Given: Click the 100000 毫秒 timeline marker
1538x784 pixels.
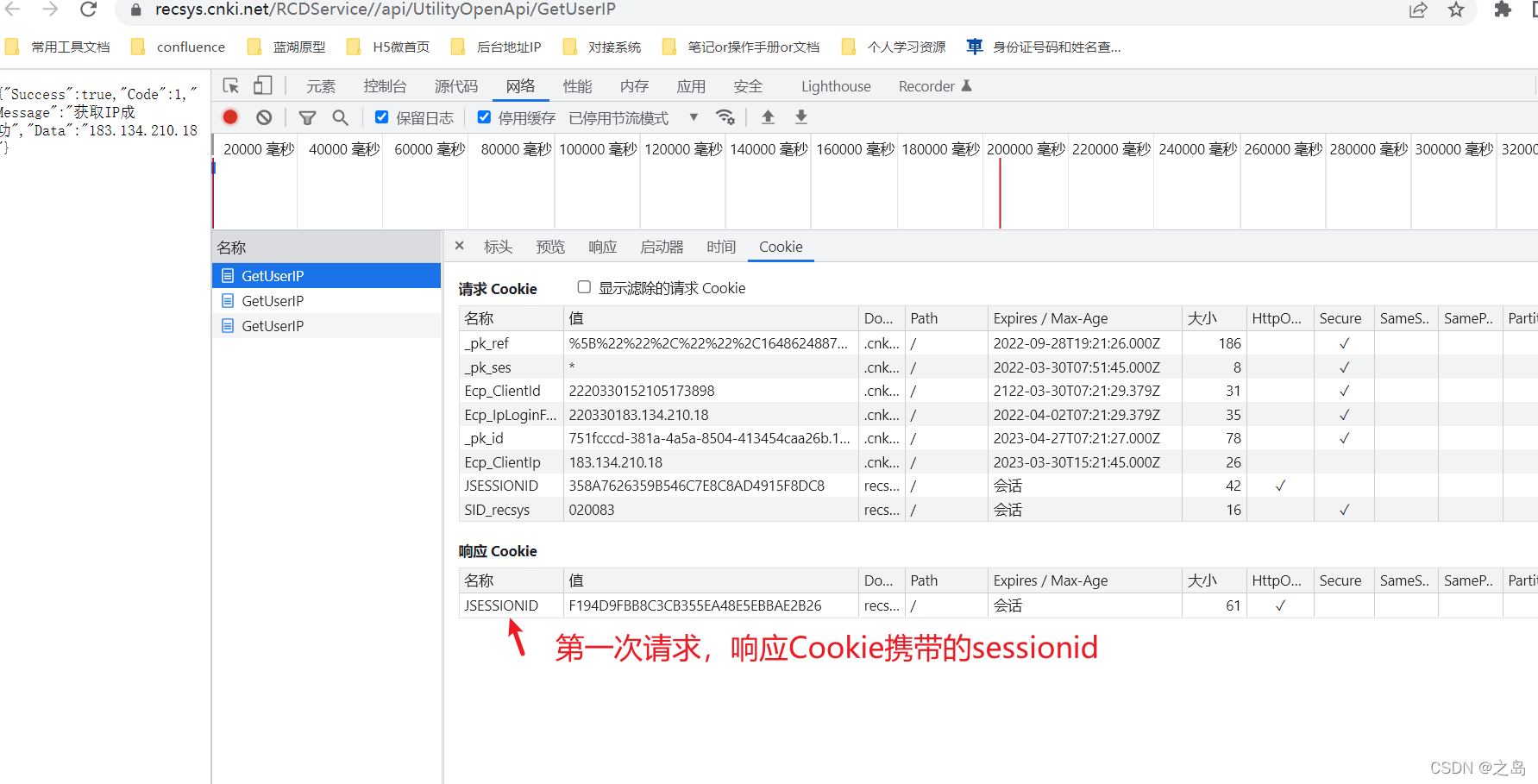Looking at the screenshot, I should pyautogui.click(x=598, y=149).
